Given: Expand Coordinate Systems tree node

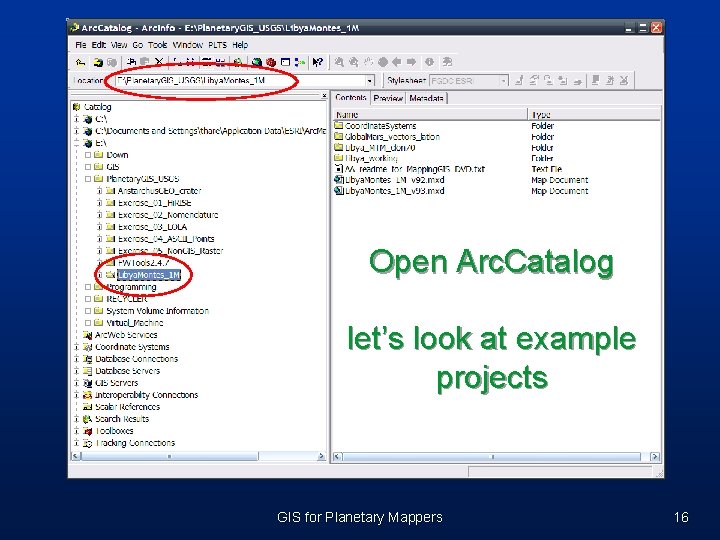Looking at the screenshot, I should tap(77, 347).
